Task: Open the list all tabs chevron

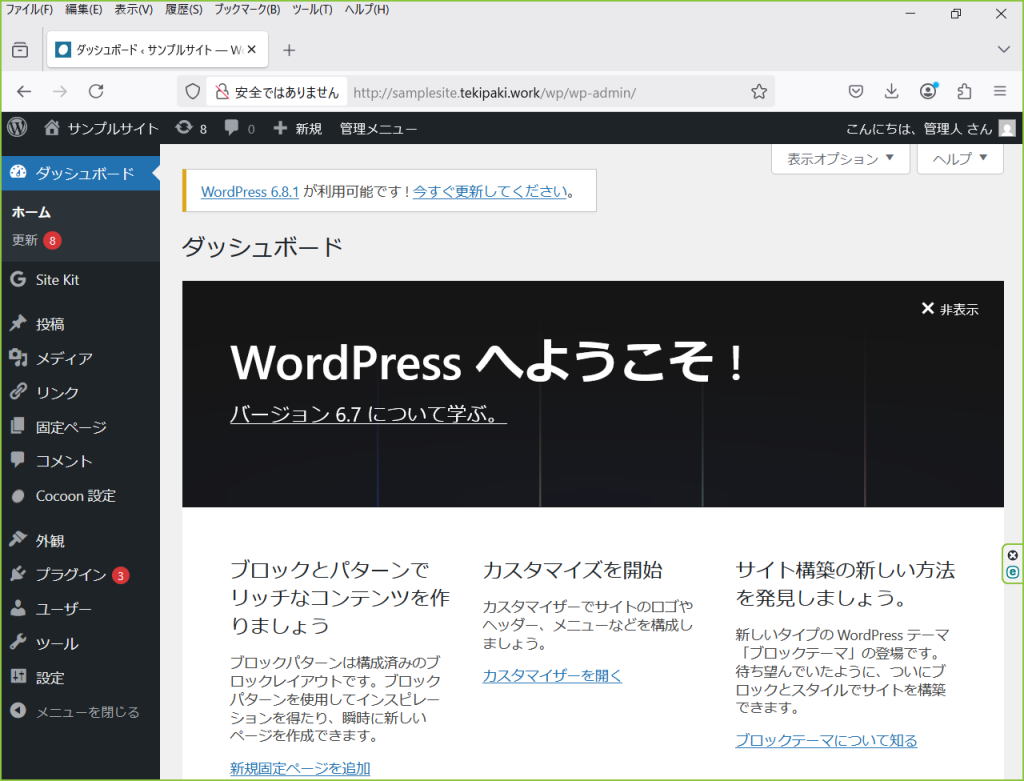Action: [x=1004, y=49]
